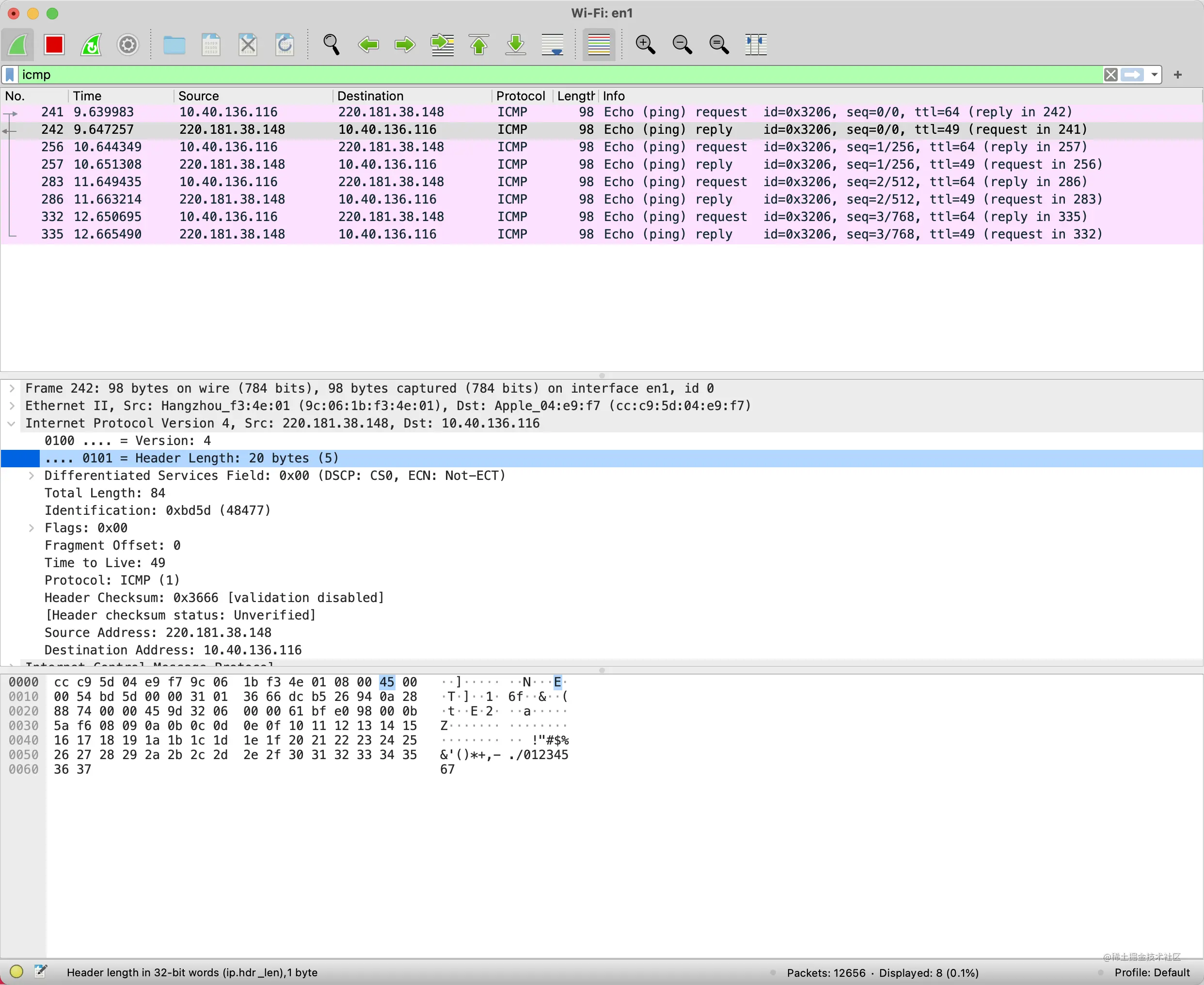Zoom out the main window text
1204x985 pixels.
click(682, 45)
